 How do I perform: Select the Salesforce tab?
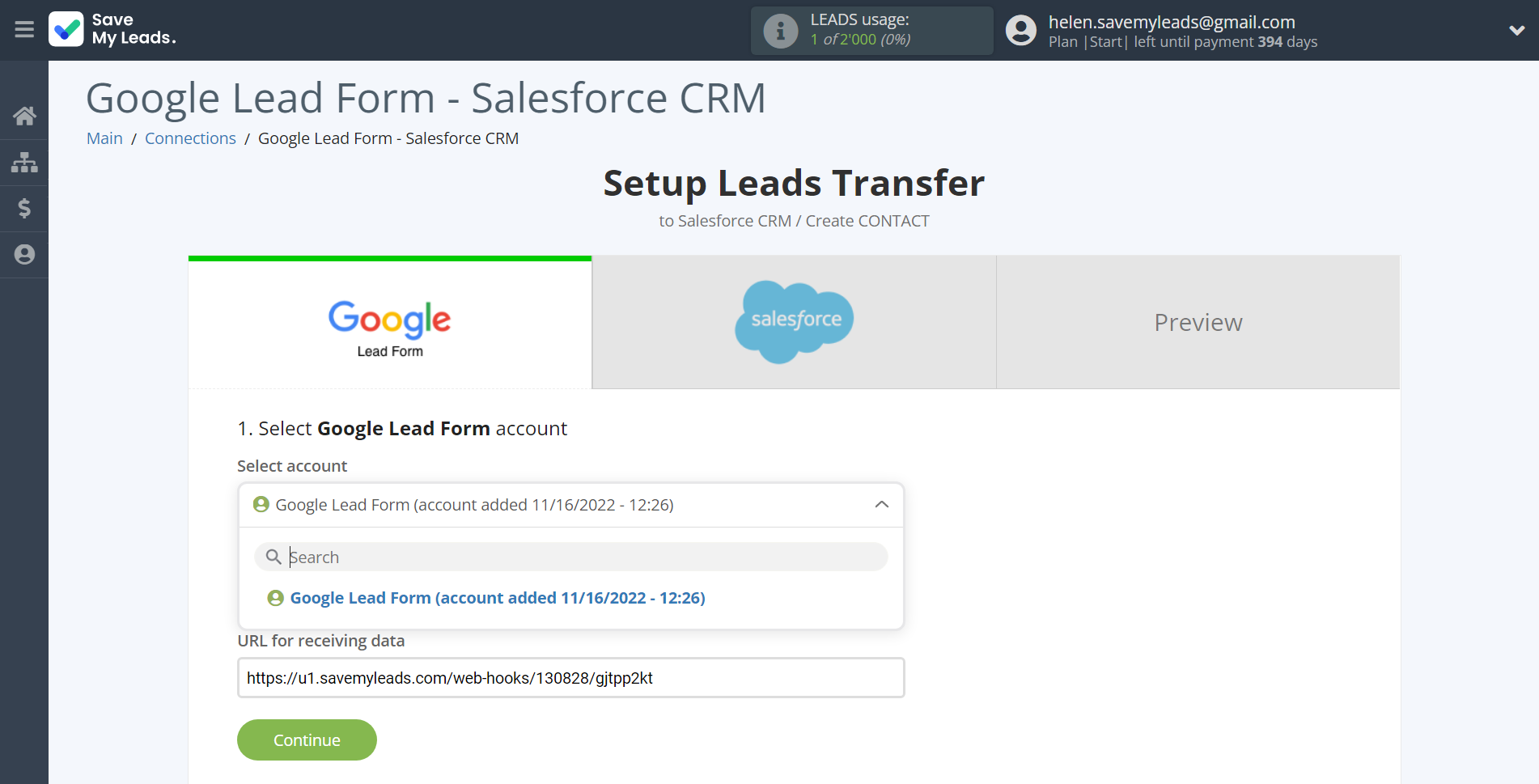pyautogui.click(x=794, y=323)
